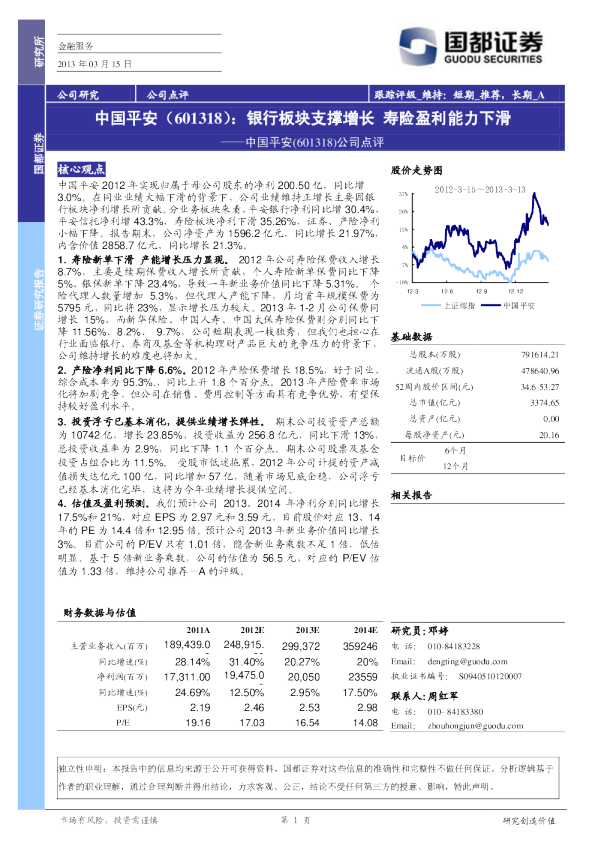Click the 公司点评 header label
The width and height of the screenshot is (595, 842).
click(168, 95)
